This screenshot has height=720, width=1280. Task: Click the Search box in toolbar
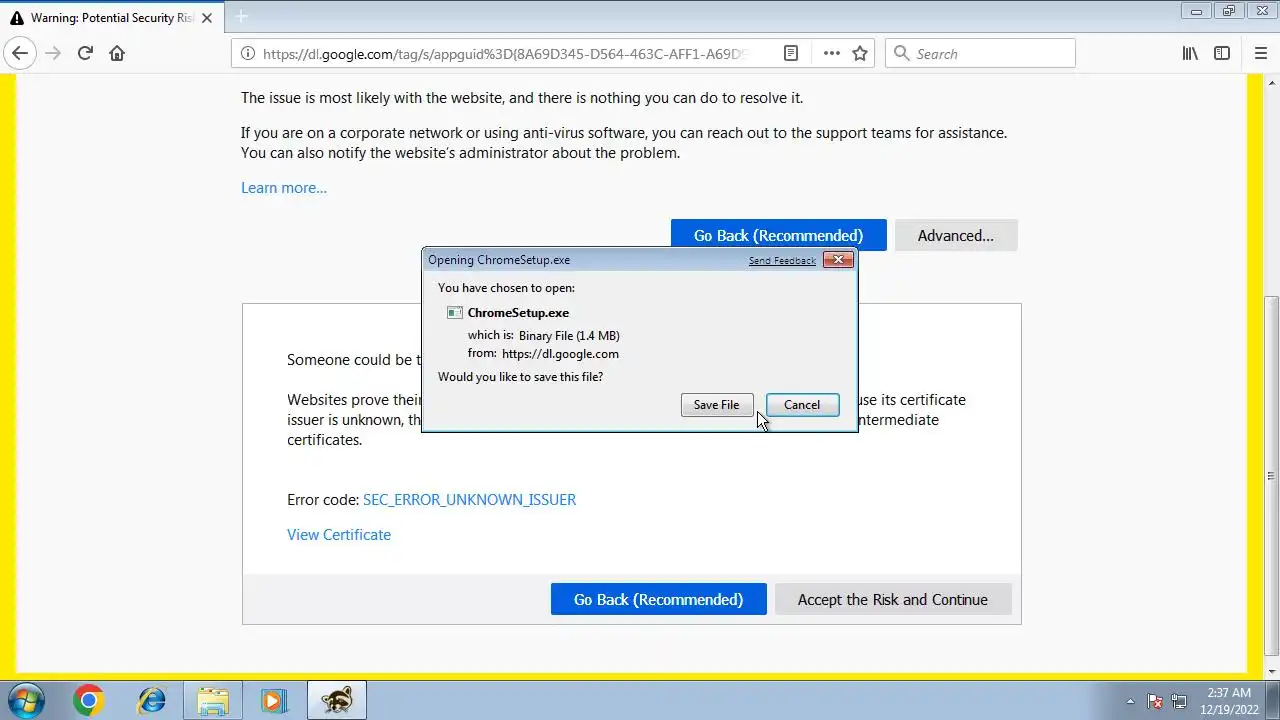(x=980, y=54)
